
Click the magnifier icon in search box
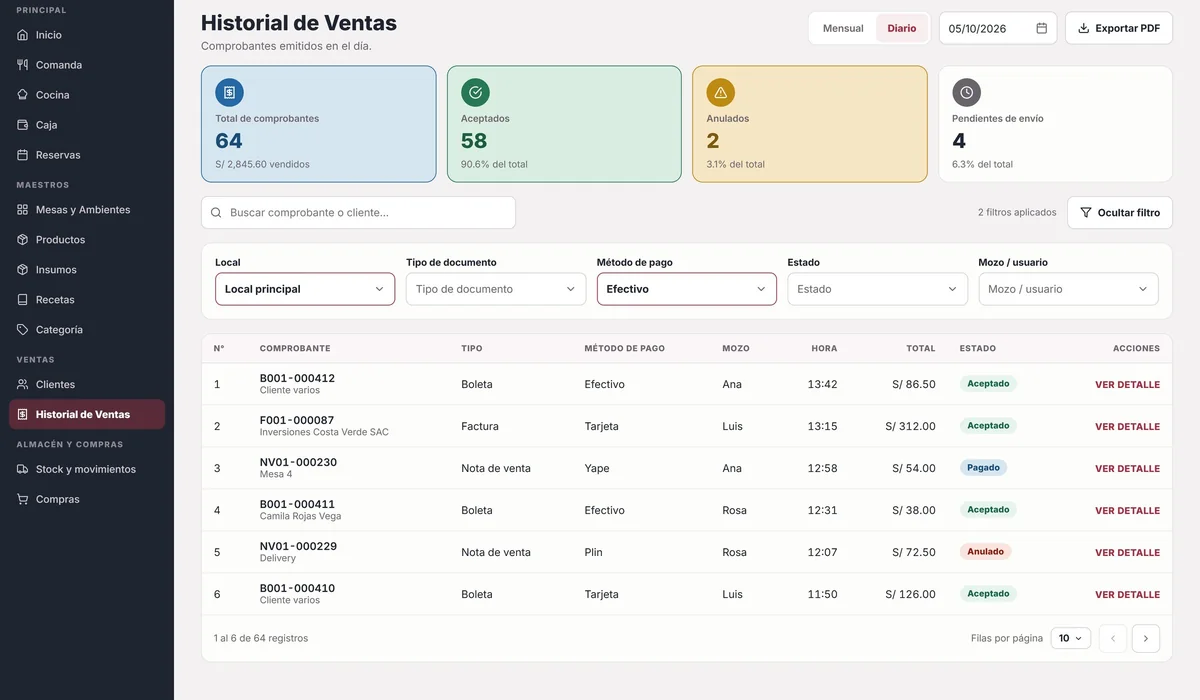tap(216, 213)
